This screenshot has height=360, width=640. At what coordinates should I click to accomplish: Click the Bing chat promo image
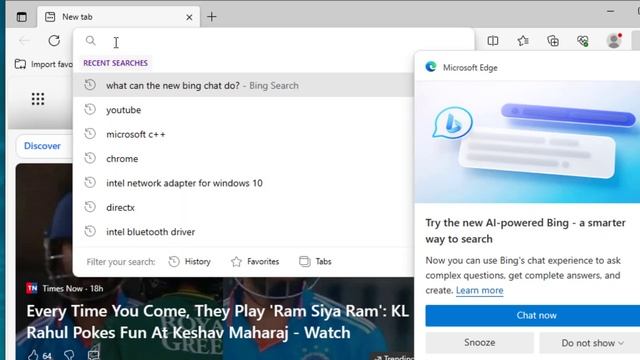point(527,142)
